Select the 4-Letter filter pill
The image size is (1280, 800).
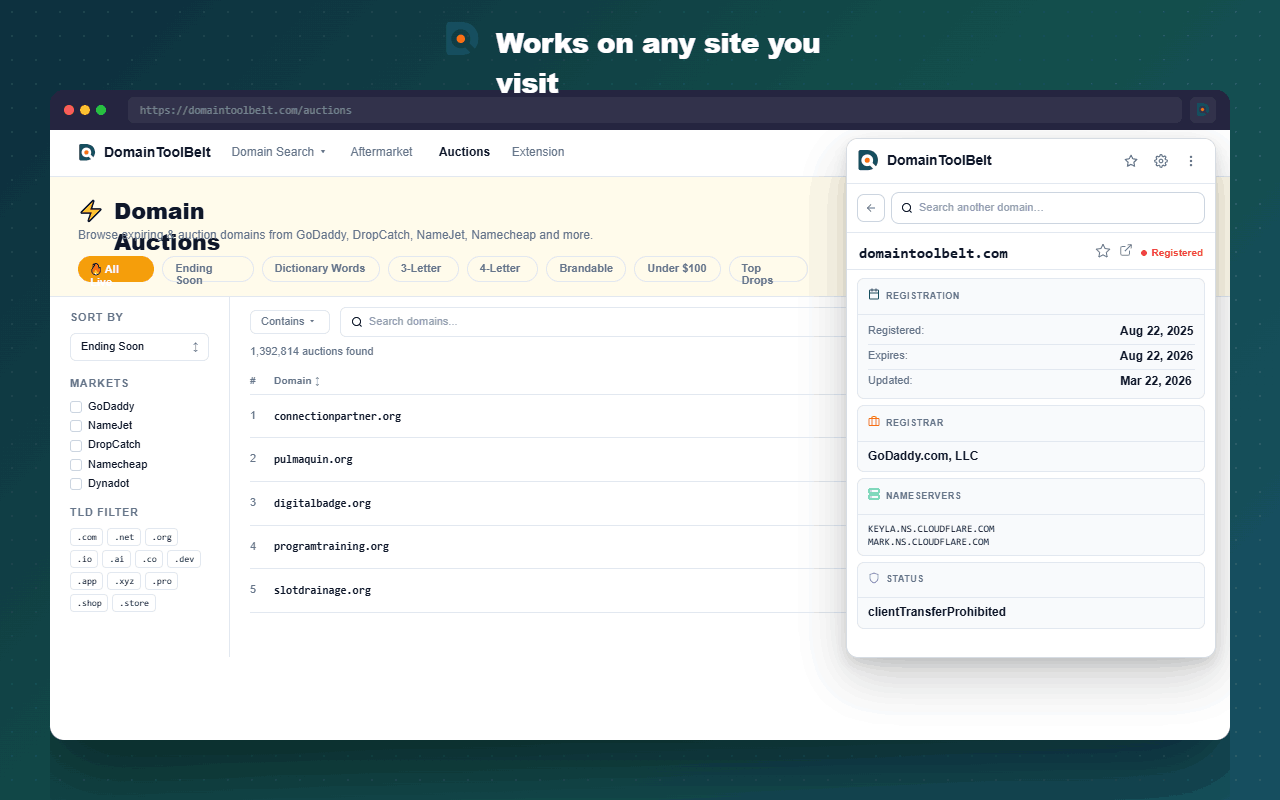[501, 269]
